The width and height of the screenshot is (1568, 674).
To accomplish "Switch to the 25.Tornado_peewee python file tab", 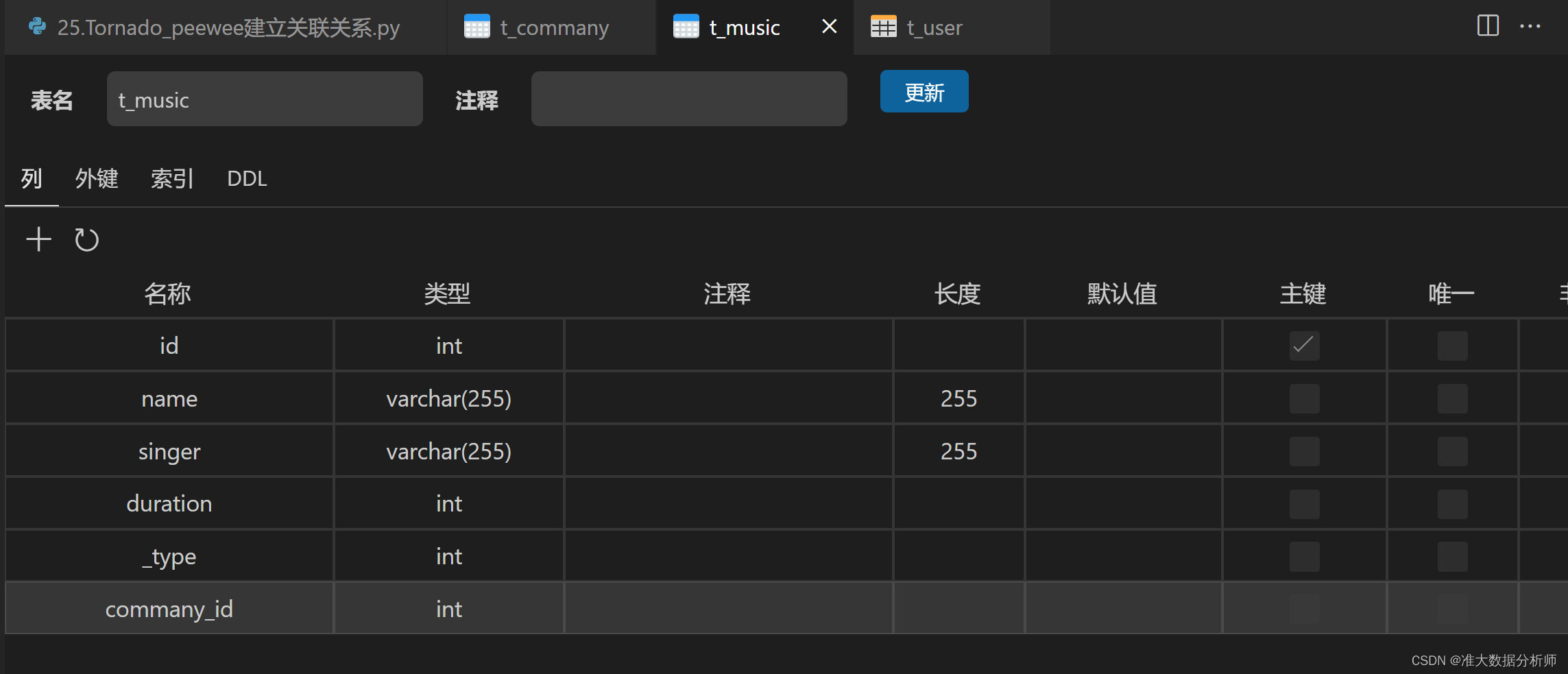I will [226, 27].
